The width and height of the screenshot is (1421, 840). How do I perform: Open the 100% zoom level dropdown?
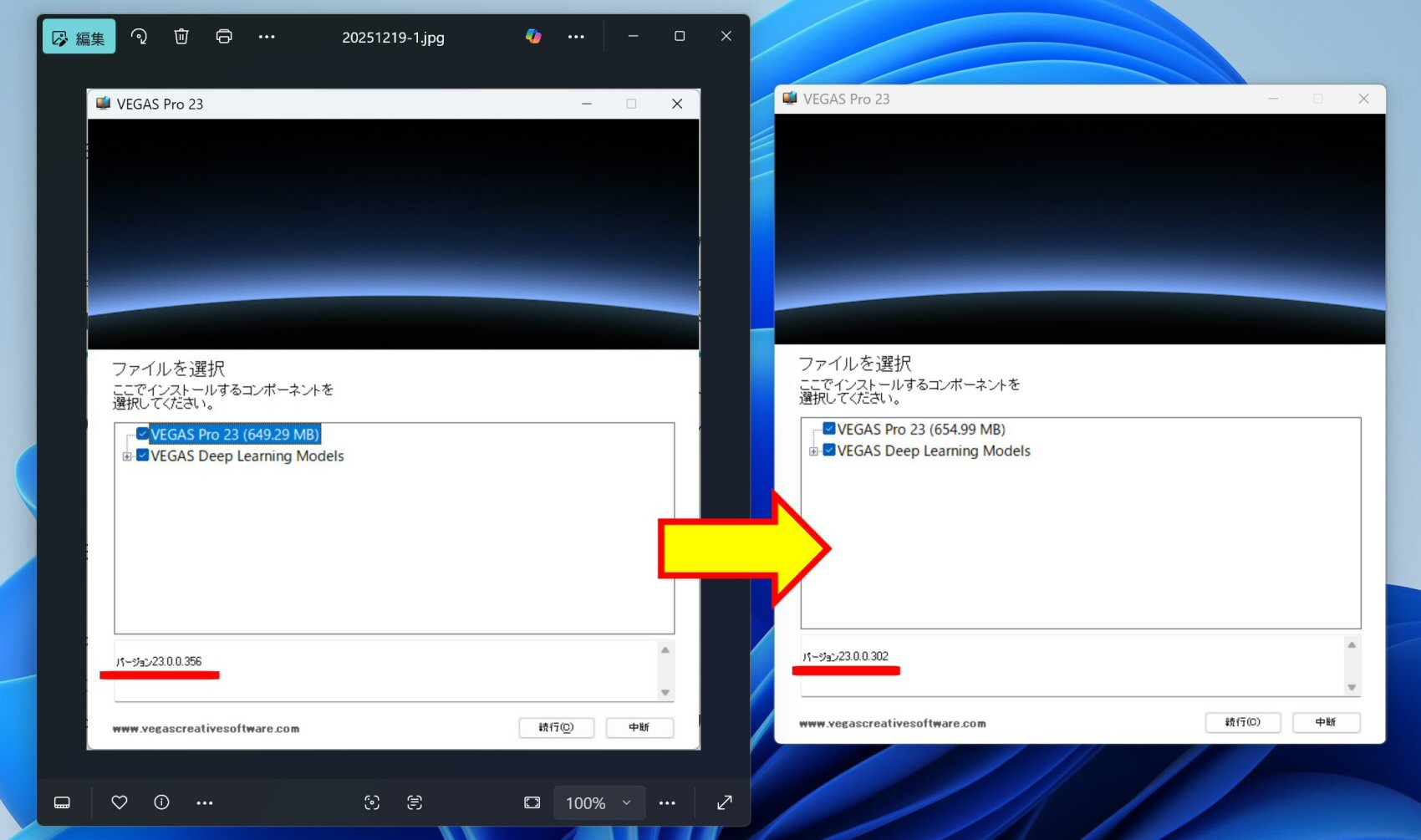click(x=598, y=802)
